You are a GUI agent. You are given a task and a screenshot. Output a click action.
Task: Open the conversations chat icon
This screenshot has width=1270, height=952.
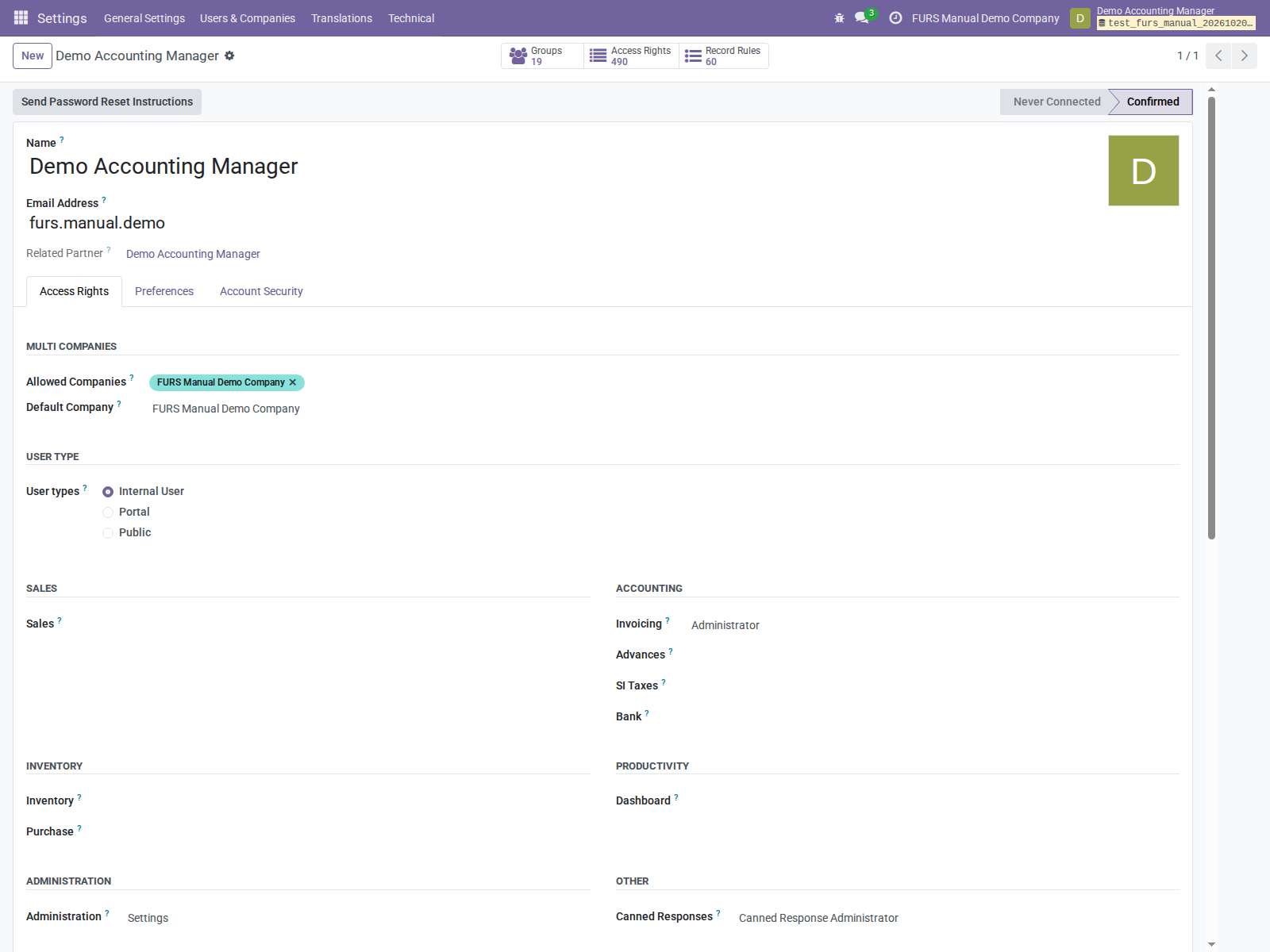click(x=863, y=17)
